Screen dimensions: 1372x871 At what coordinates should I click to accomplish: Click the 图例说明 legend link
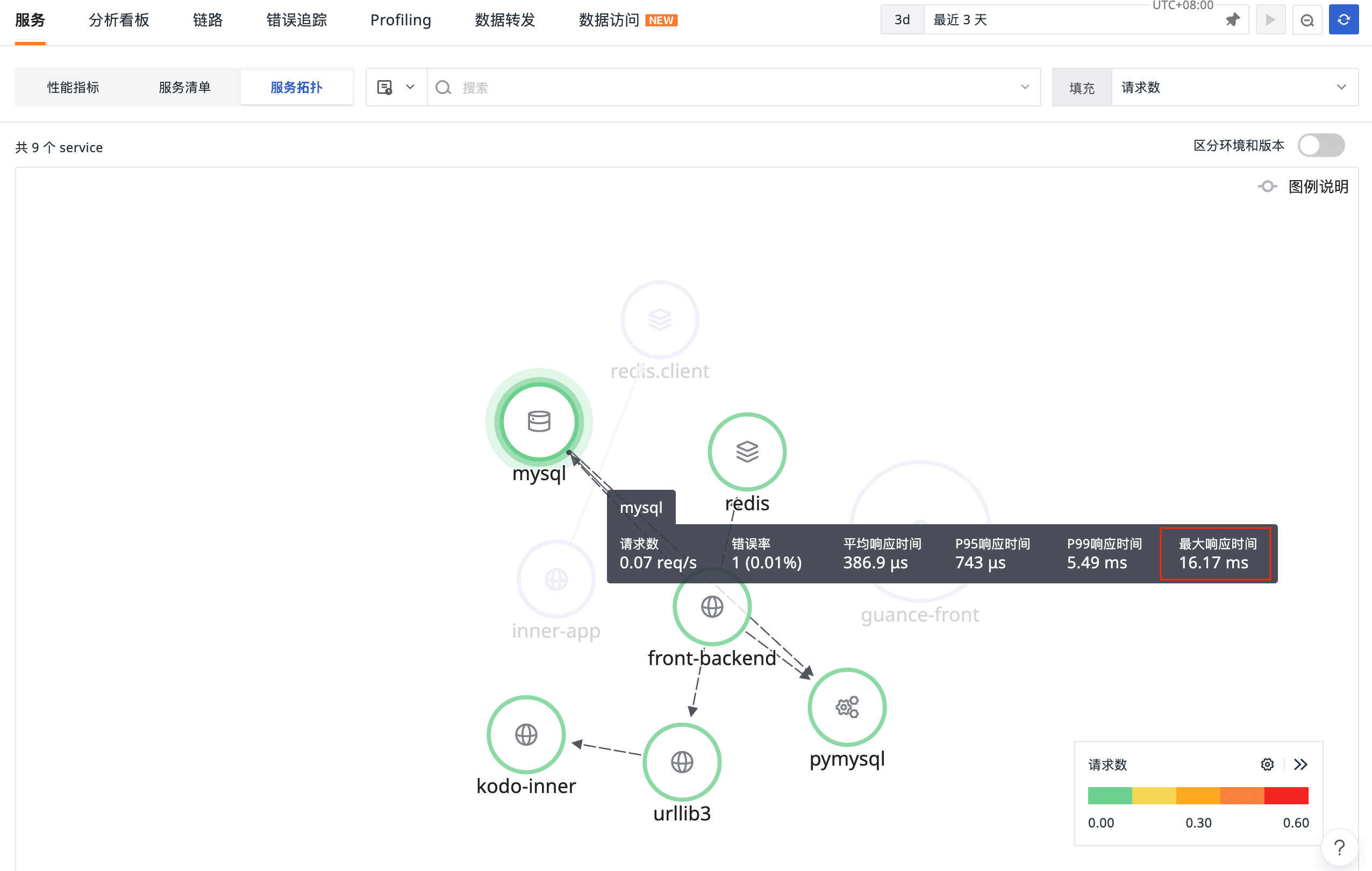[x=1317, y=186]
